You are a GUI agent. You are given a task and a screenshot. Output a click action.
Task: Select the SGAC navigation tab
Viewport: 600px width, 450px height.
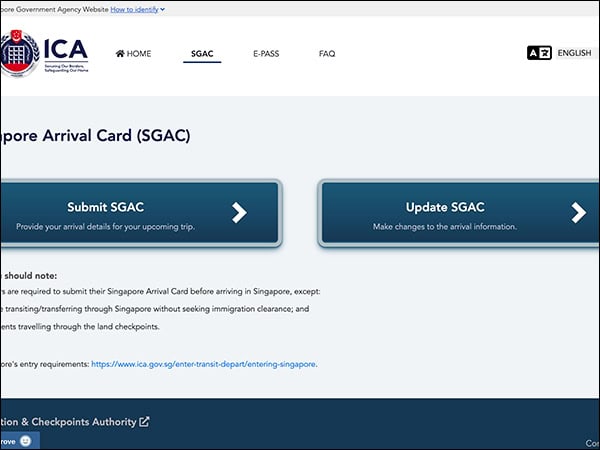pyautogui.click(x=202, y=54)
